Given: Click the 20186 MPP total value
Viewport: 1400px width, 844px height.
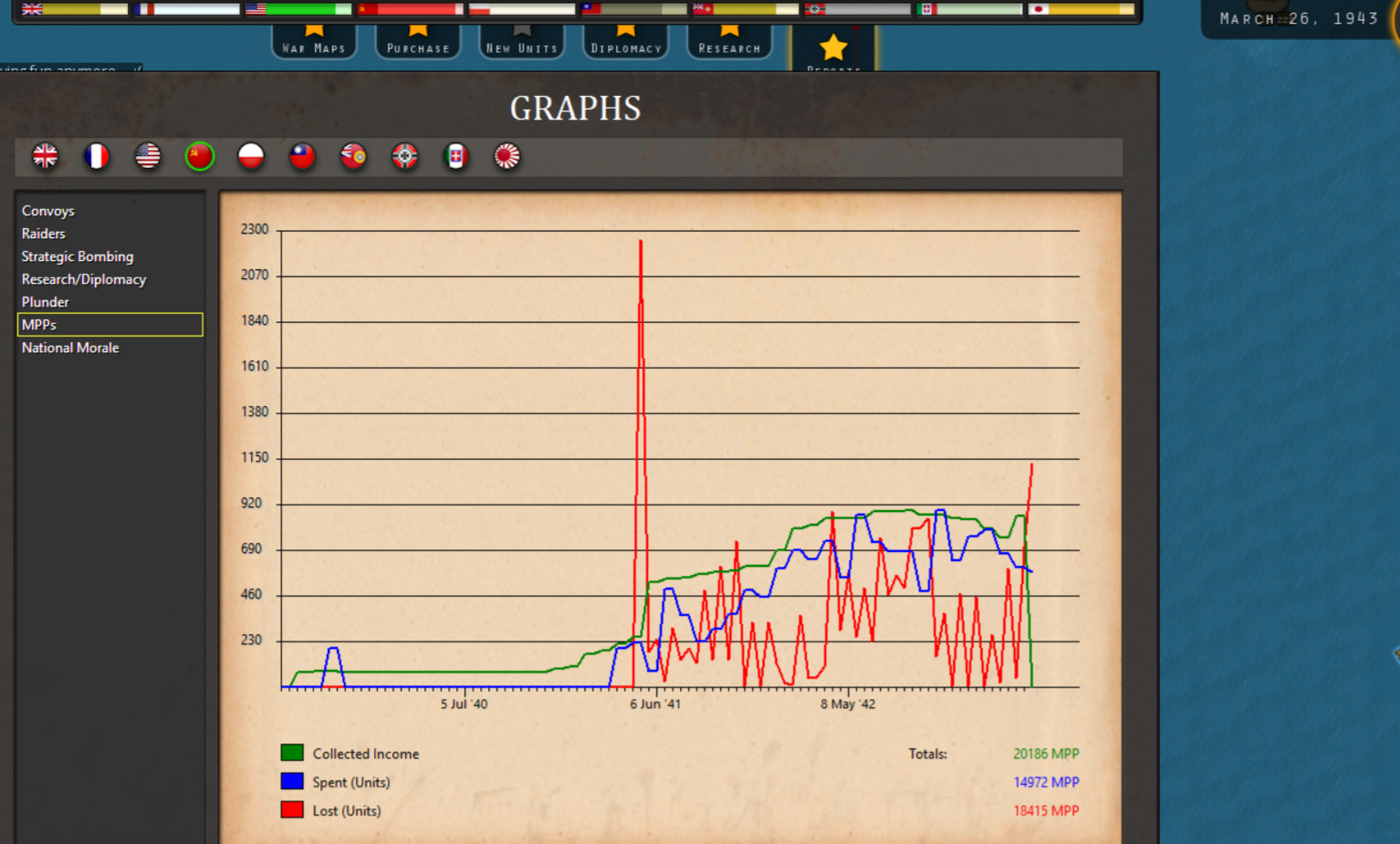Looking at the screenshot, I should point(1046,754).
